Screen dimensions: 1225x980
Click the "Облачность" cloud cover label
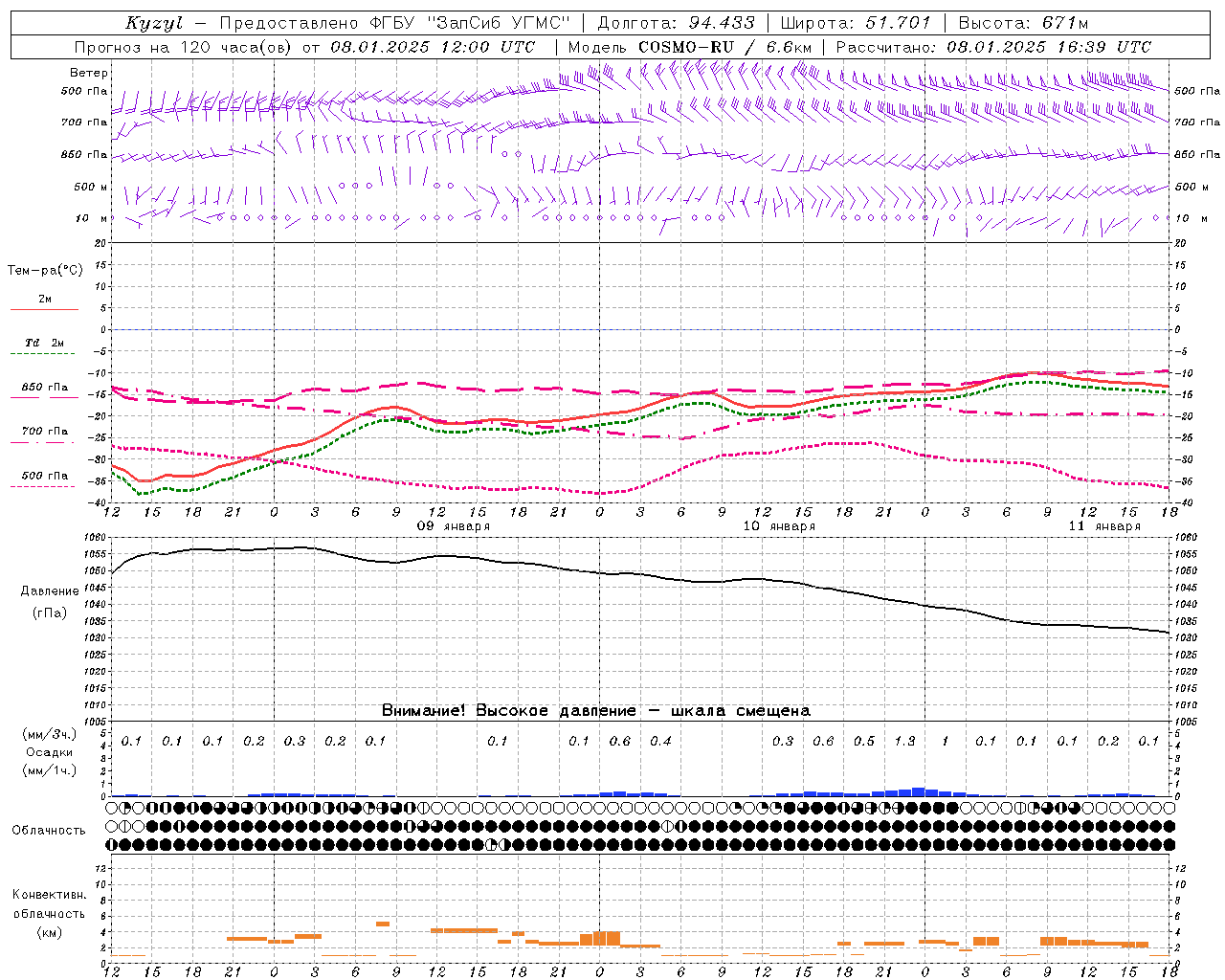49,831
